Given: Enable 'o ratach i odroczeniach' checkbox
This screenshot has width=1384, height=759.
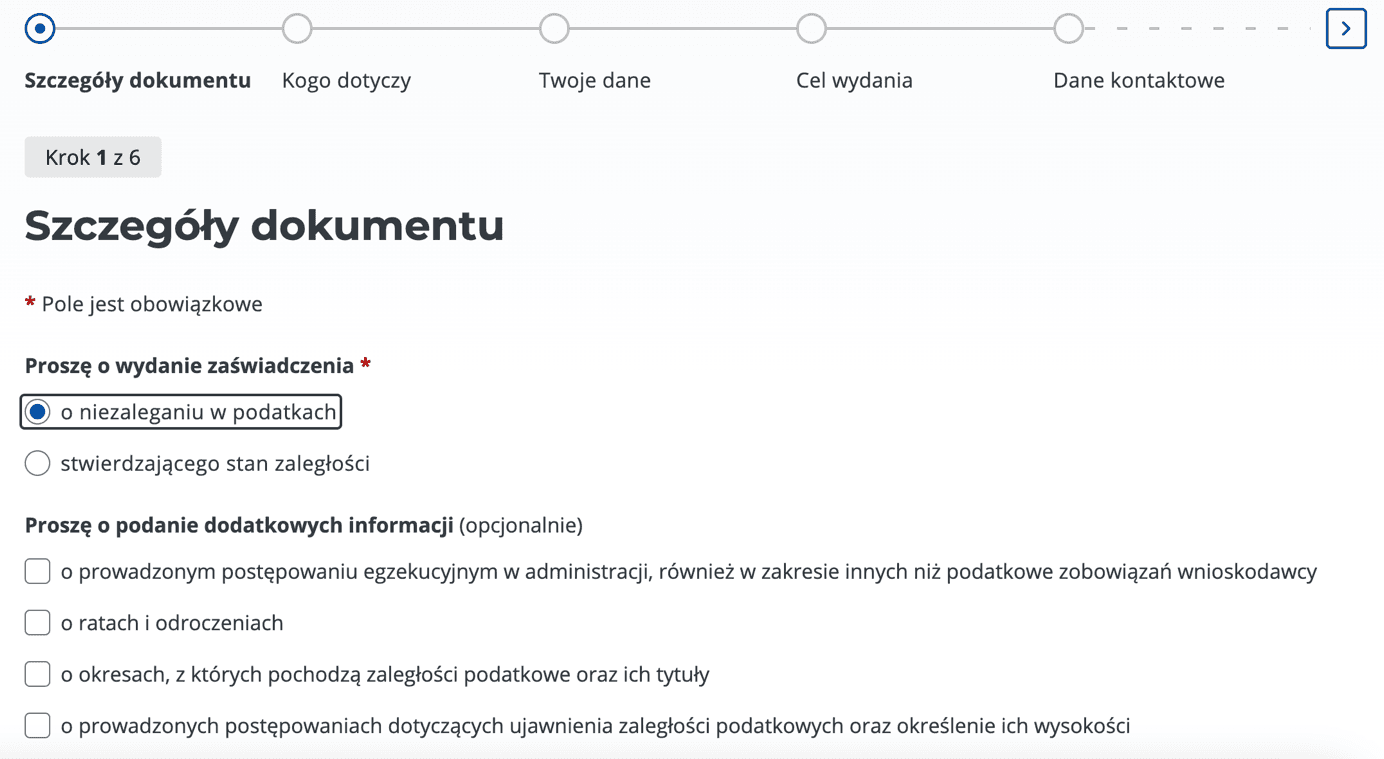Looking at the screenshot, I should (38, 623).
